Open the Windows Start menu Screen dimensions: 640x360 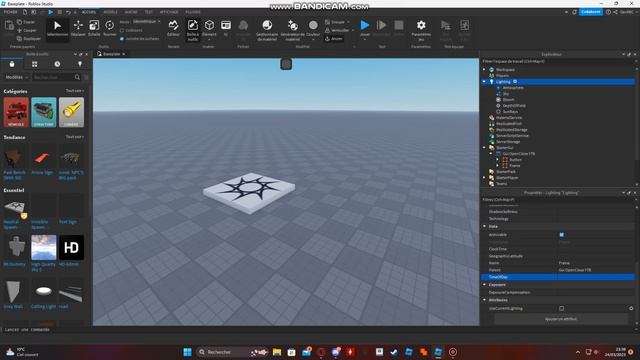[x=187, y=352]
